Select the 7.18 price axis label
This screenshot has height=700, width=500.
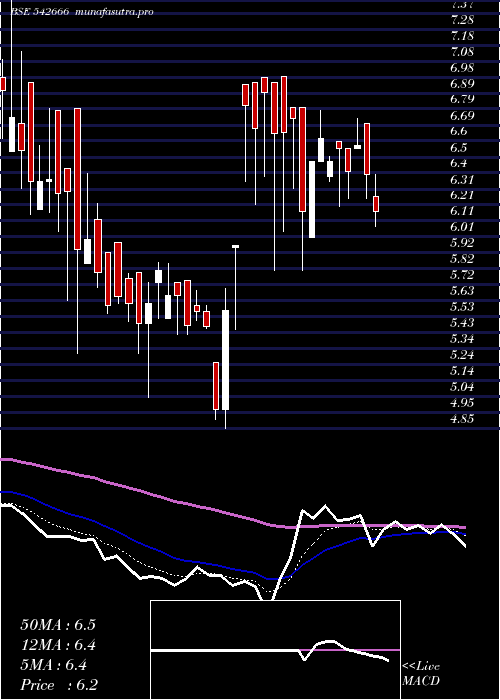tap(462, 36)
